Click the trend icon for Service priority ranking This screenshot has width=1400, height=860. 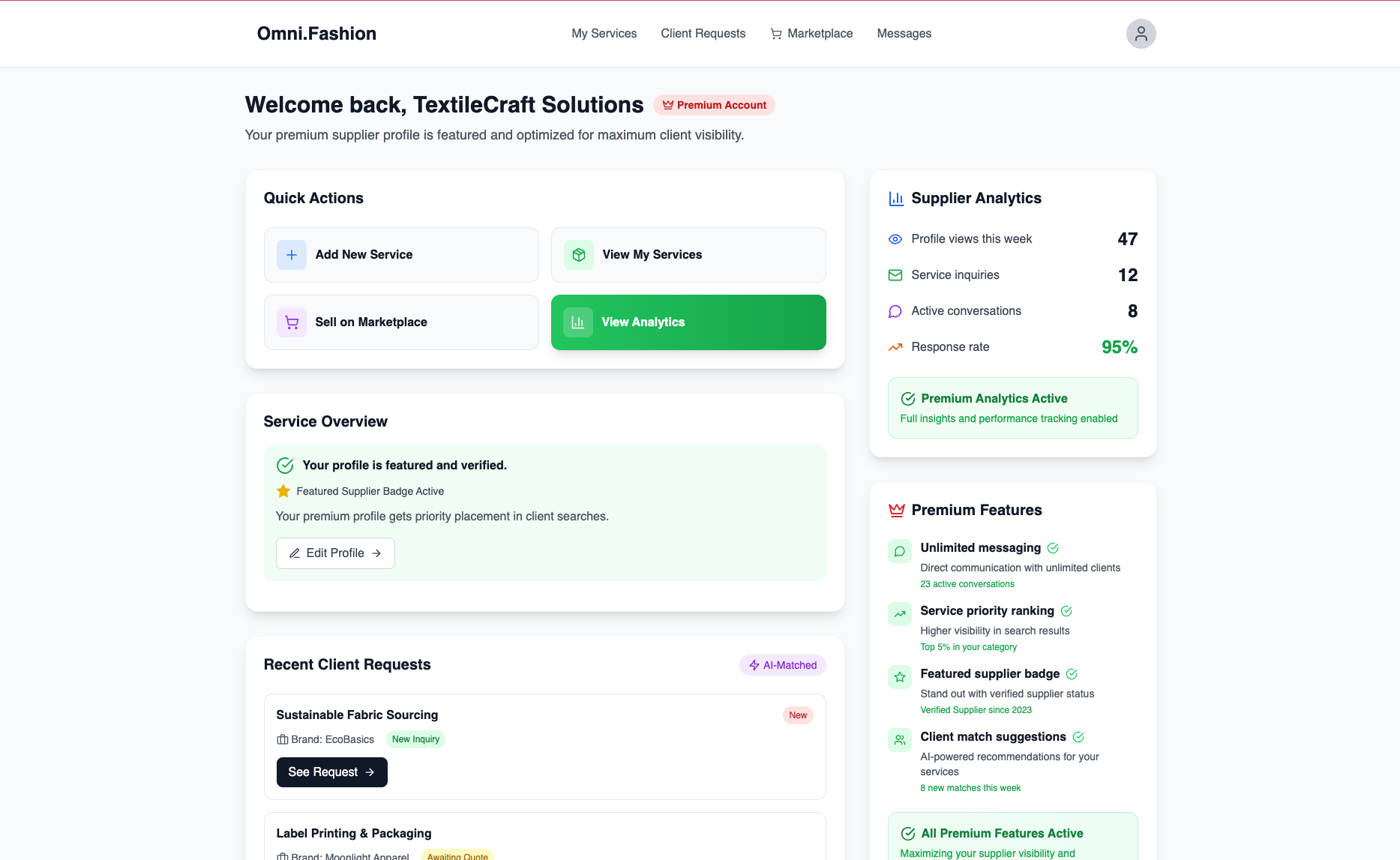[x=900, y=614]
